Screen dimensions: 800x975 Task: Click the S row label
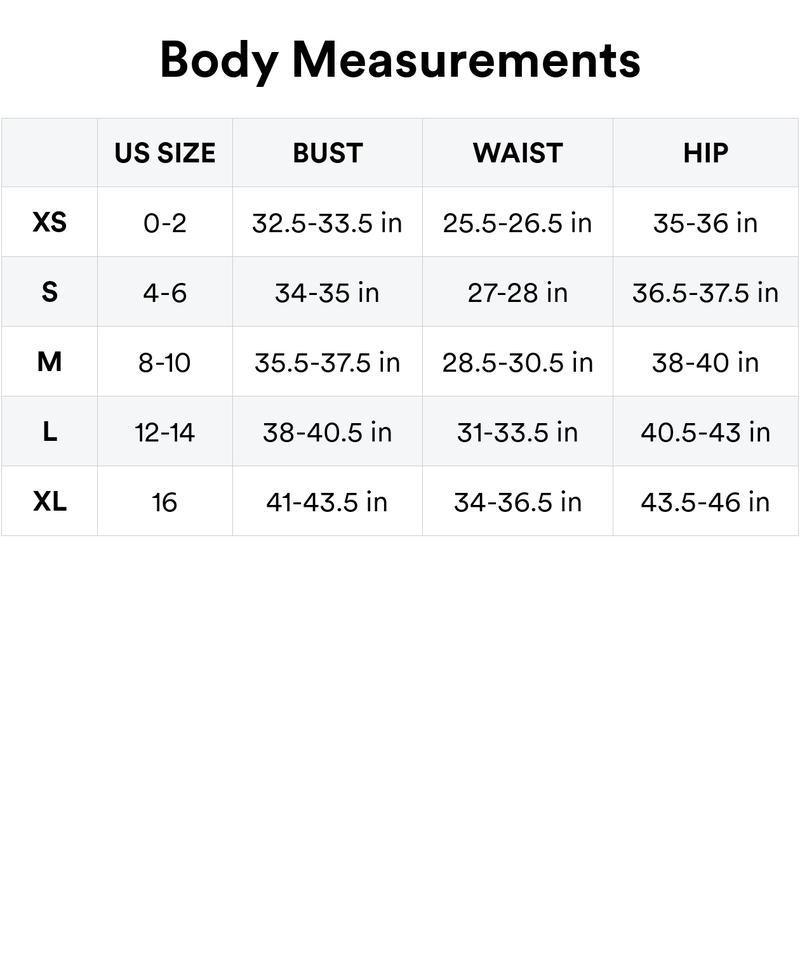click(x=49, y=292)
